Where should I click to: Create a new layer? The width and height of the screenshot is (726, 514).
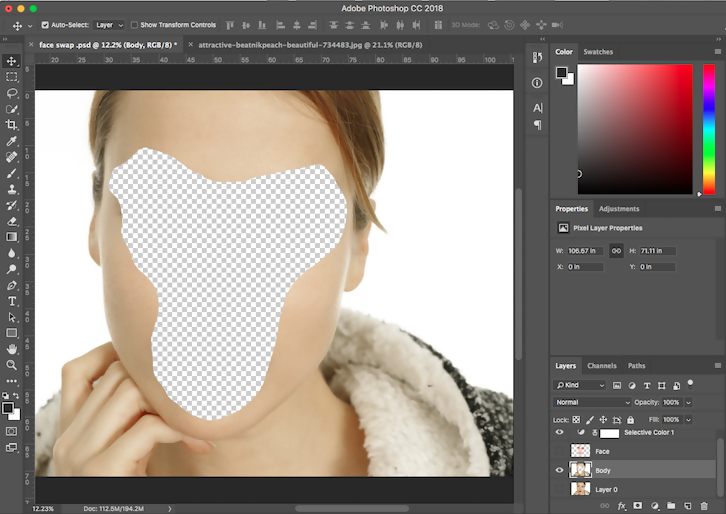point(688,506)
